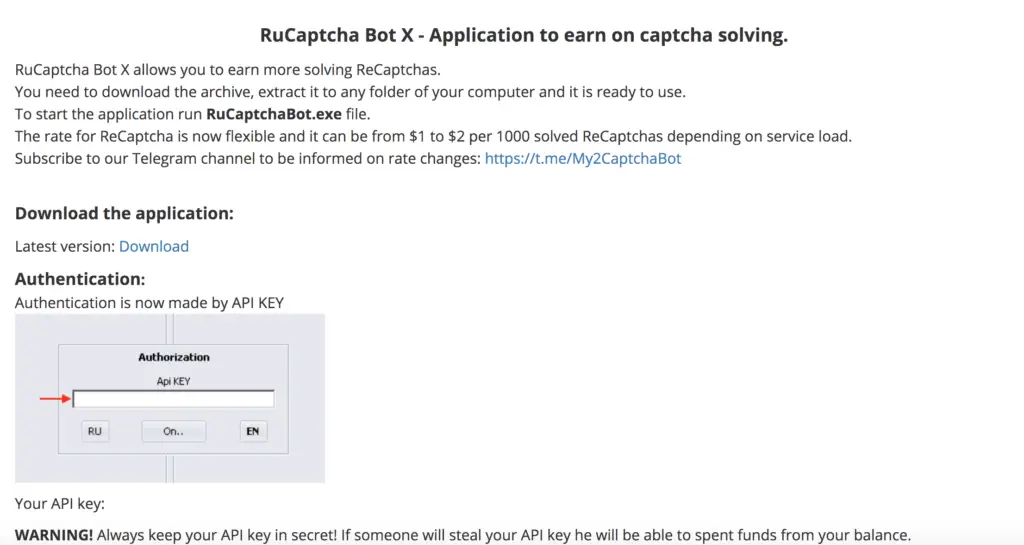Open the t.me/My2CaptchaBot Telegram link
This screenshot has height=545, width=1024.
(x=583, y=159)
